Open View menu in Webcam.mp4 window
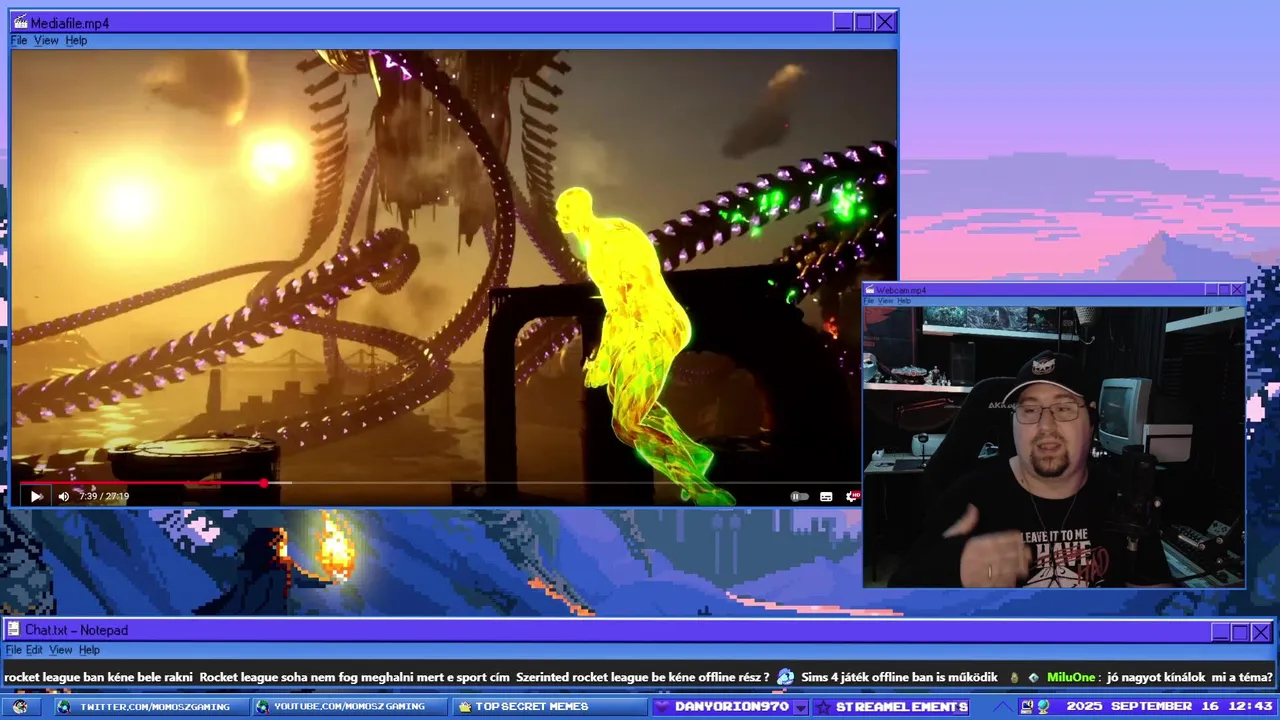1280x720 pixels. tap(885, 301)
